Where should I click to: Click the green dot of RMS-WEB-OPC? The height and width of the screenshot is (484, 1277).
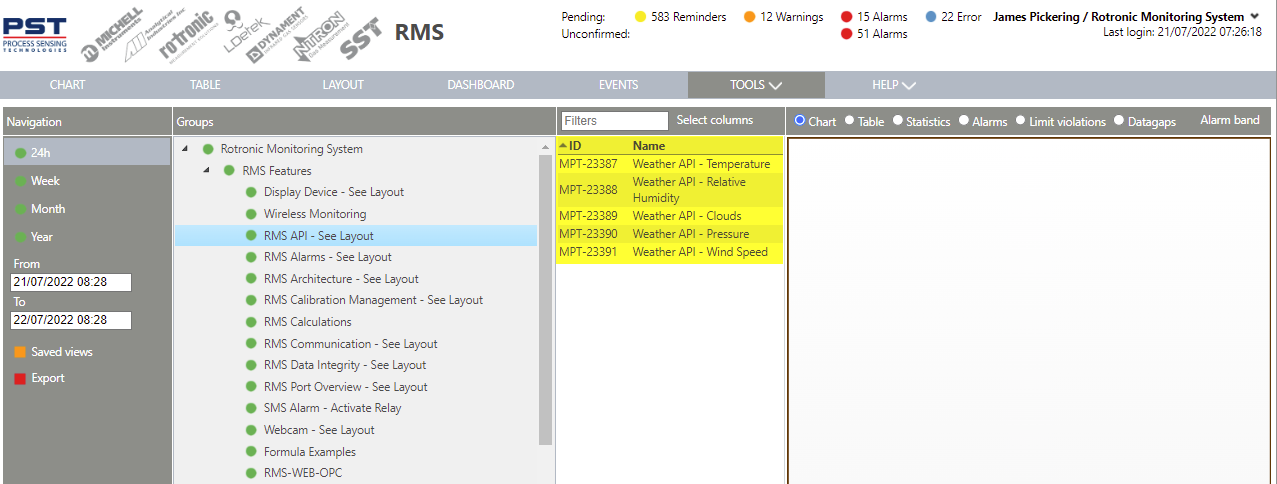point(251,473)
